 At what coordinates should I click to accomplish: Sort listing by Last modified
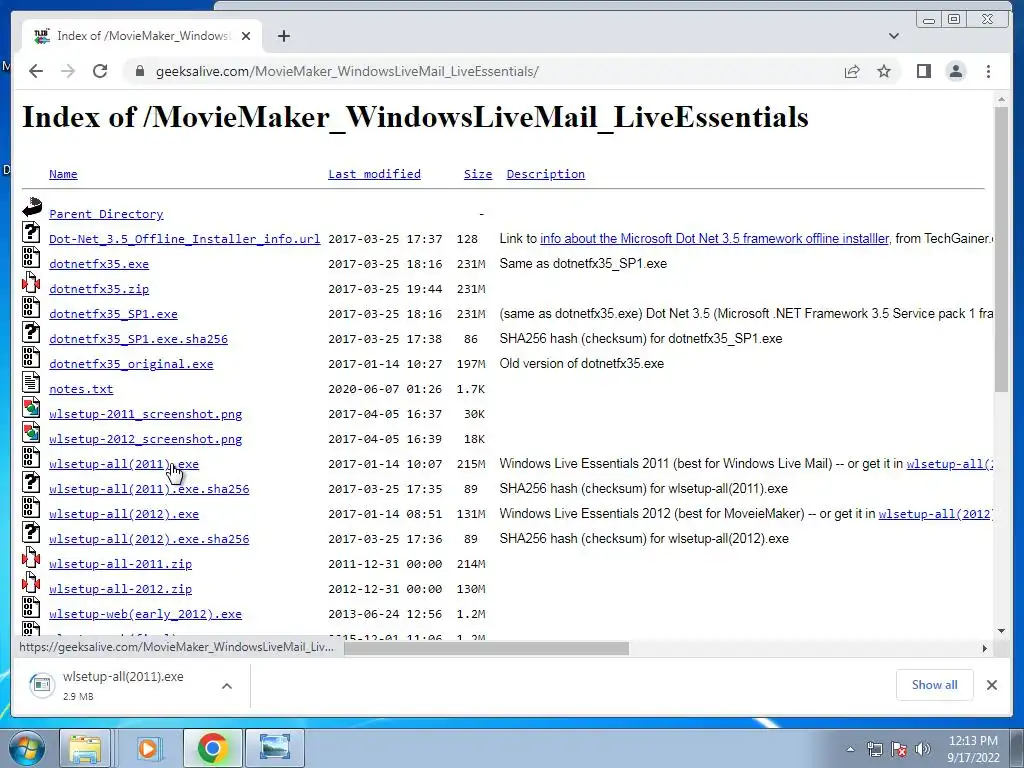pos(374,174)
